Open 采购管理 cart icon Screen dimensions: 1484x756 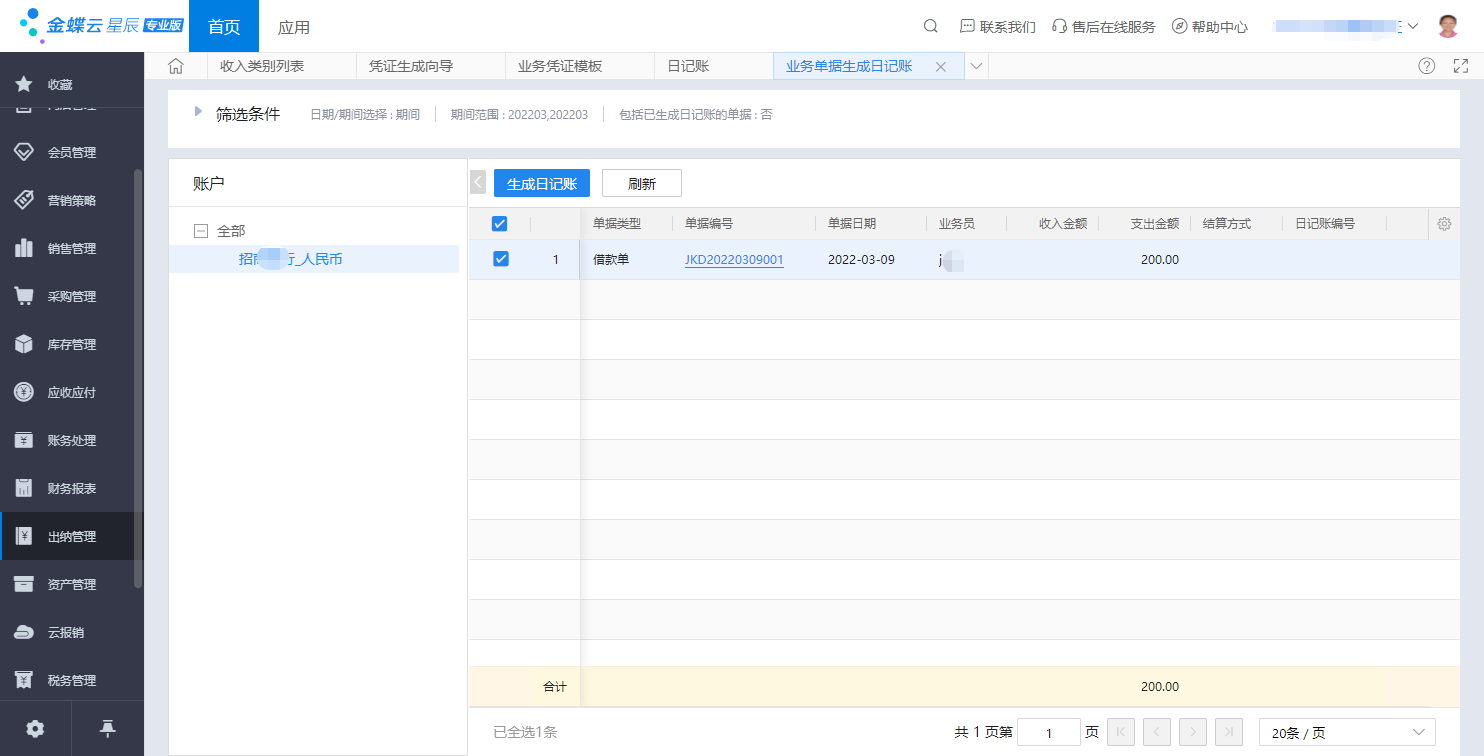24,296
